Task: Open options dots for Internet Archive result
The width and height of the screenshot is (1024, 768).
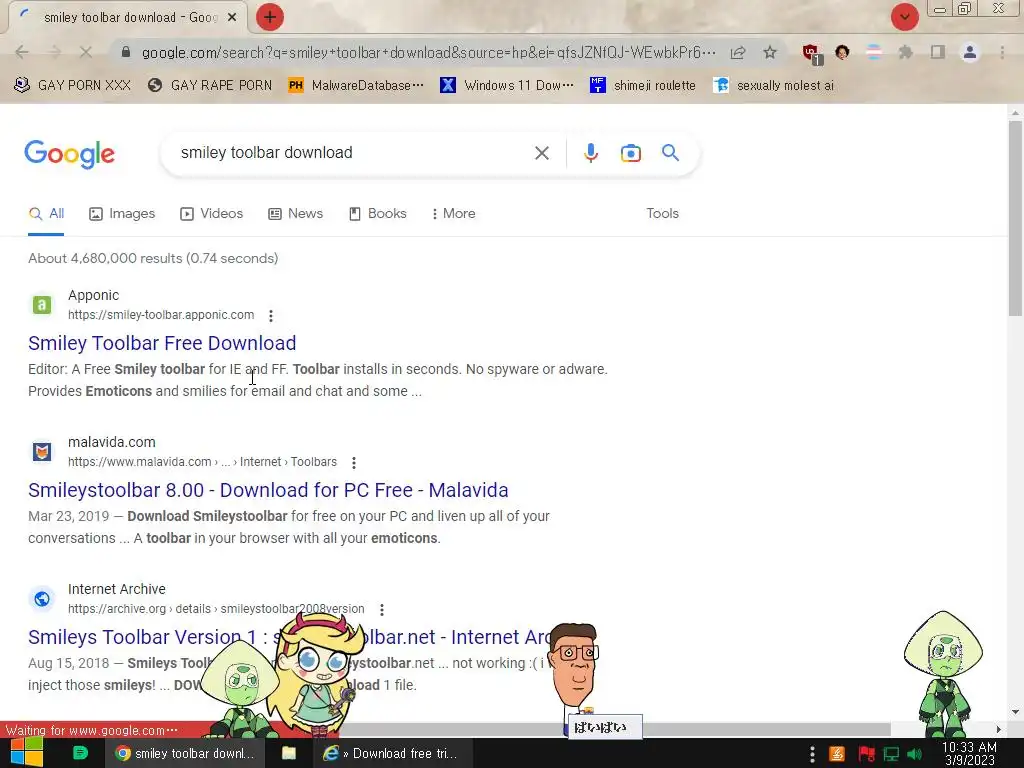Action: coord(382,609)
